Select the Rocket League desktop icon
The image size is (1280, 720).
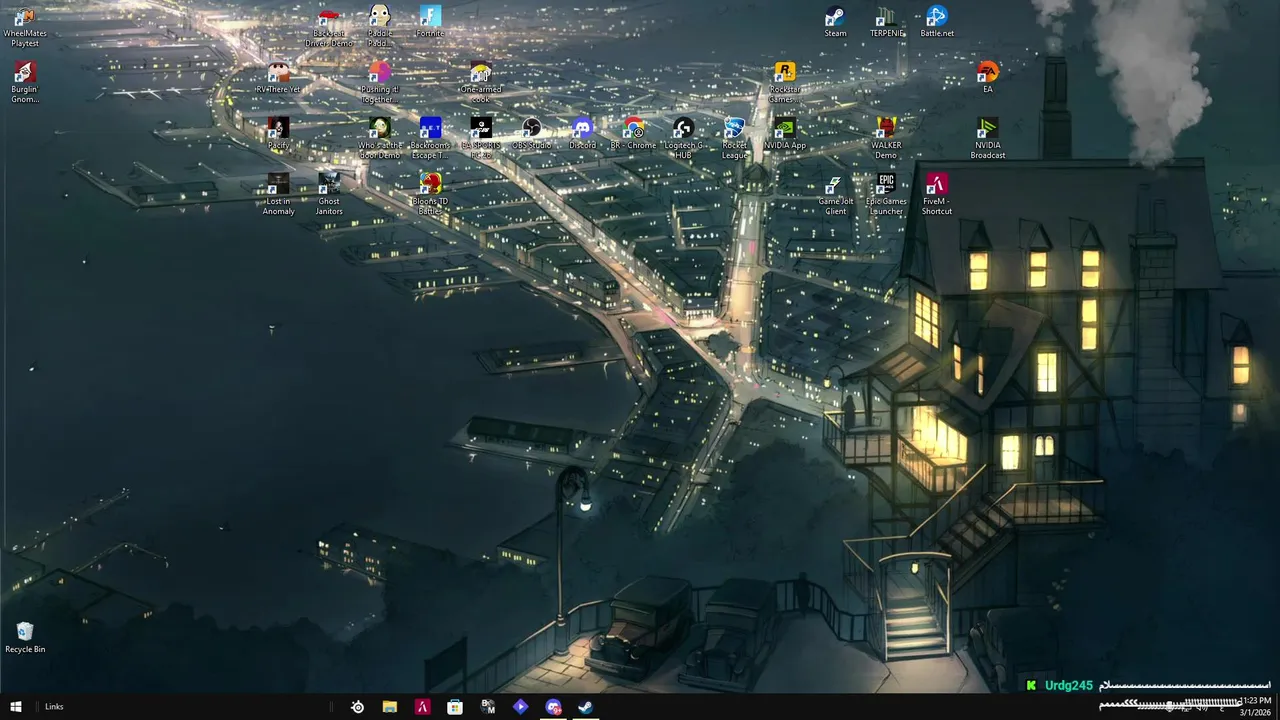tap(734, 138)
